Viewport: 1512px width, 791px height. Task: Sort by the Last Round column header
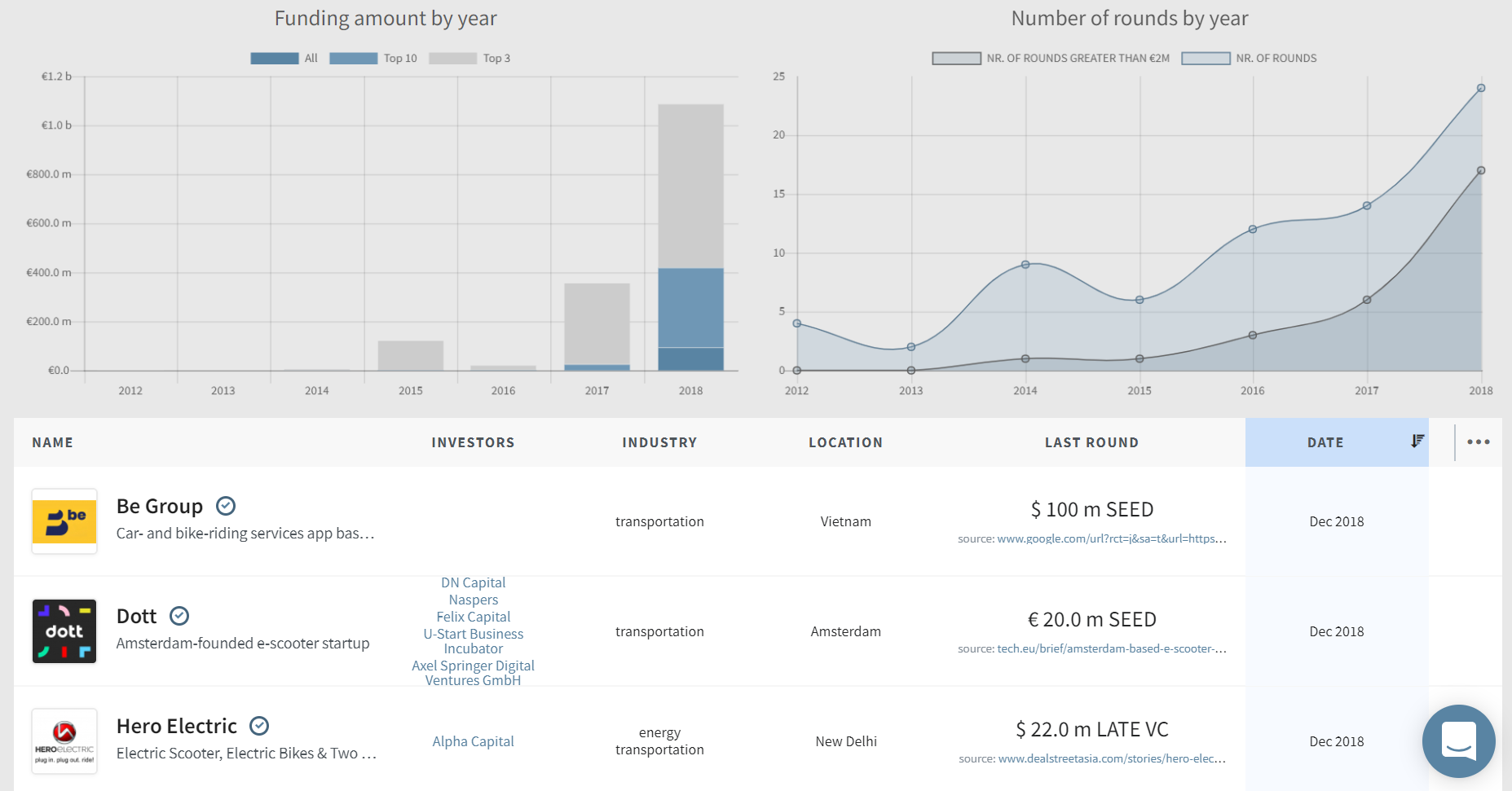point(1091,442)
